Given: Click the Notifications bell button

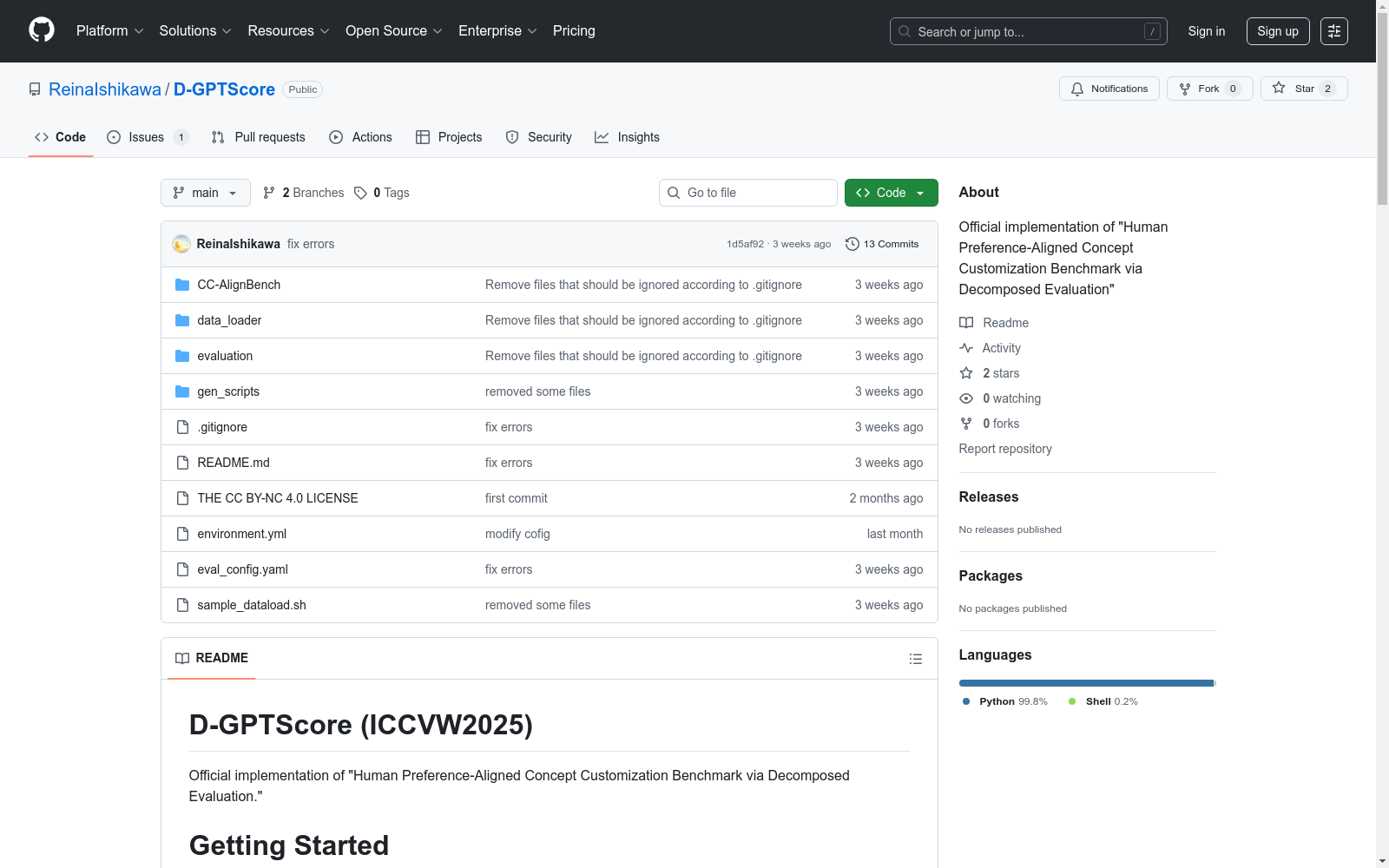Looking at the screenshot, I should tap(1109, 89).
